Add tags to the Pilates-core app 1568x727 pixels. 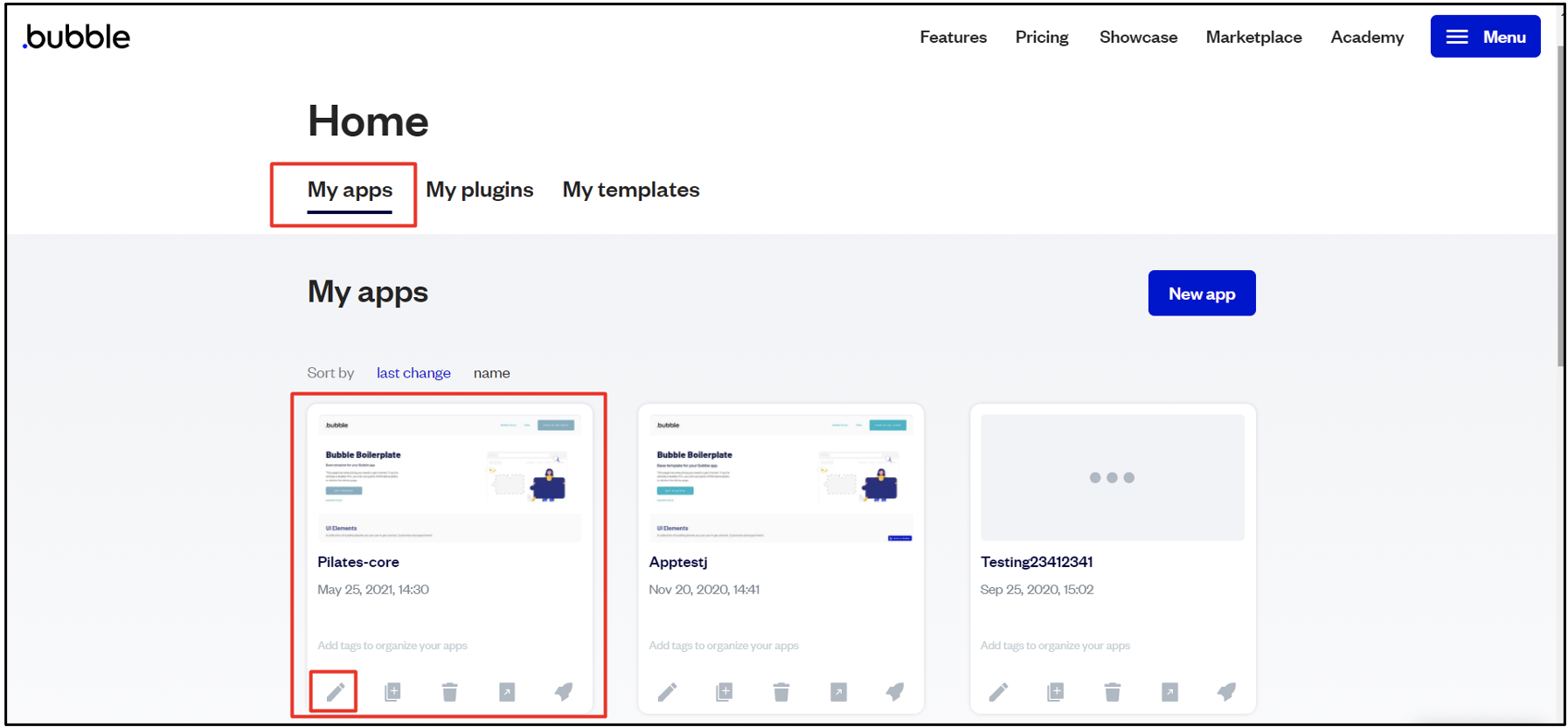point(392,646)
